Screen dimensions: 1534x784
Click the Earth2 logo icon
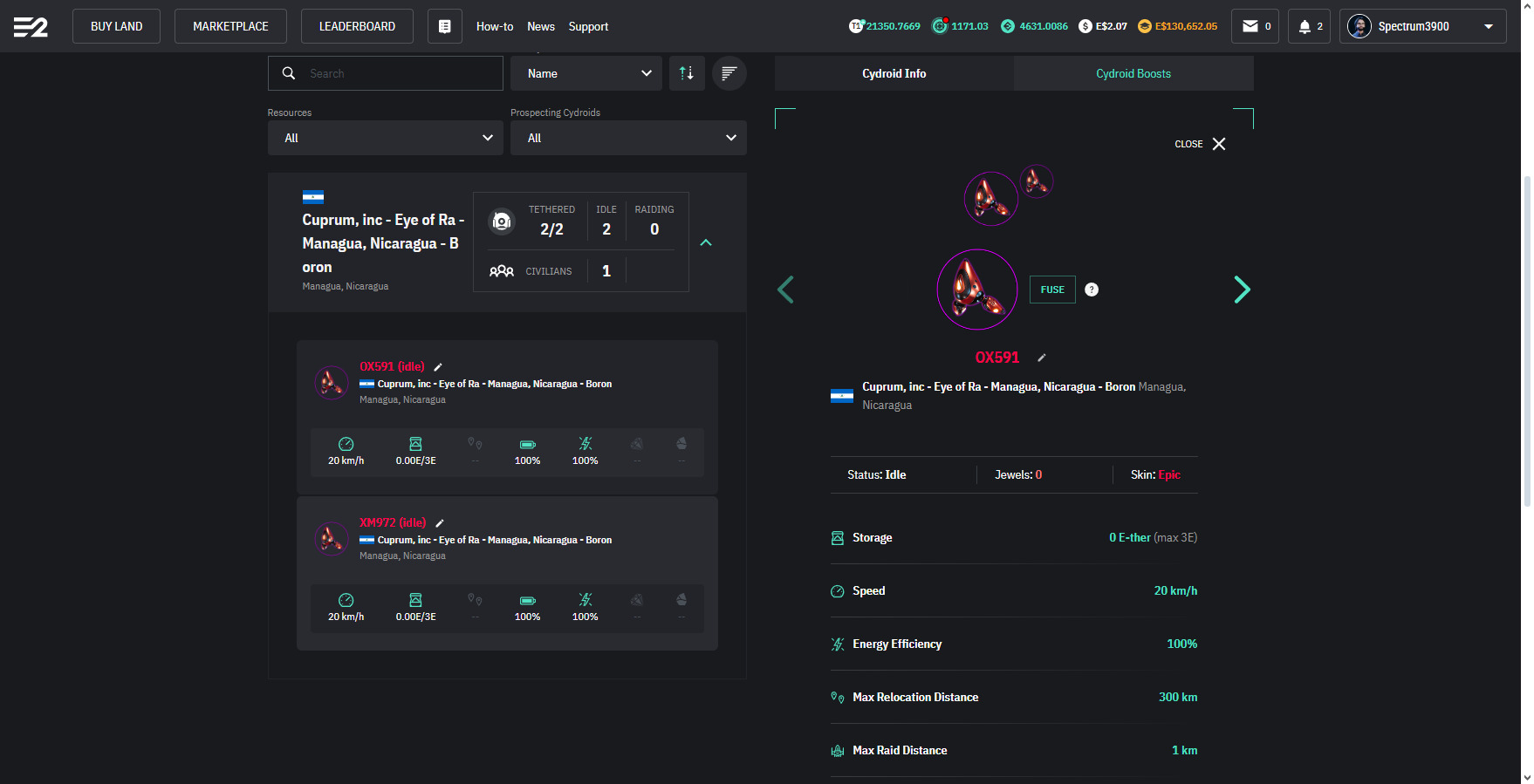(x=31, y=27)
